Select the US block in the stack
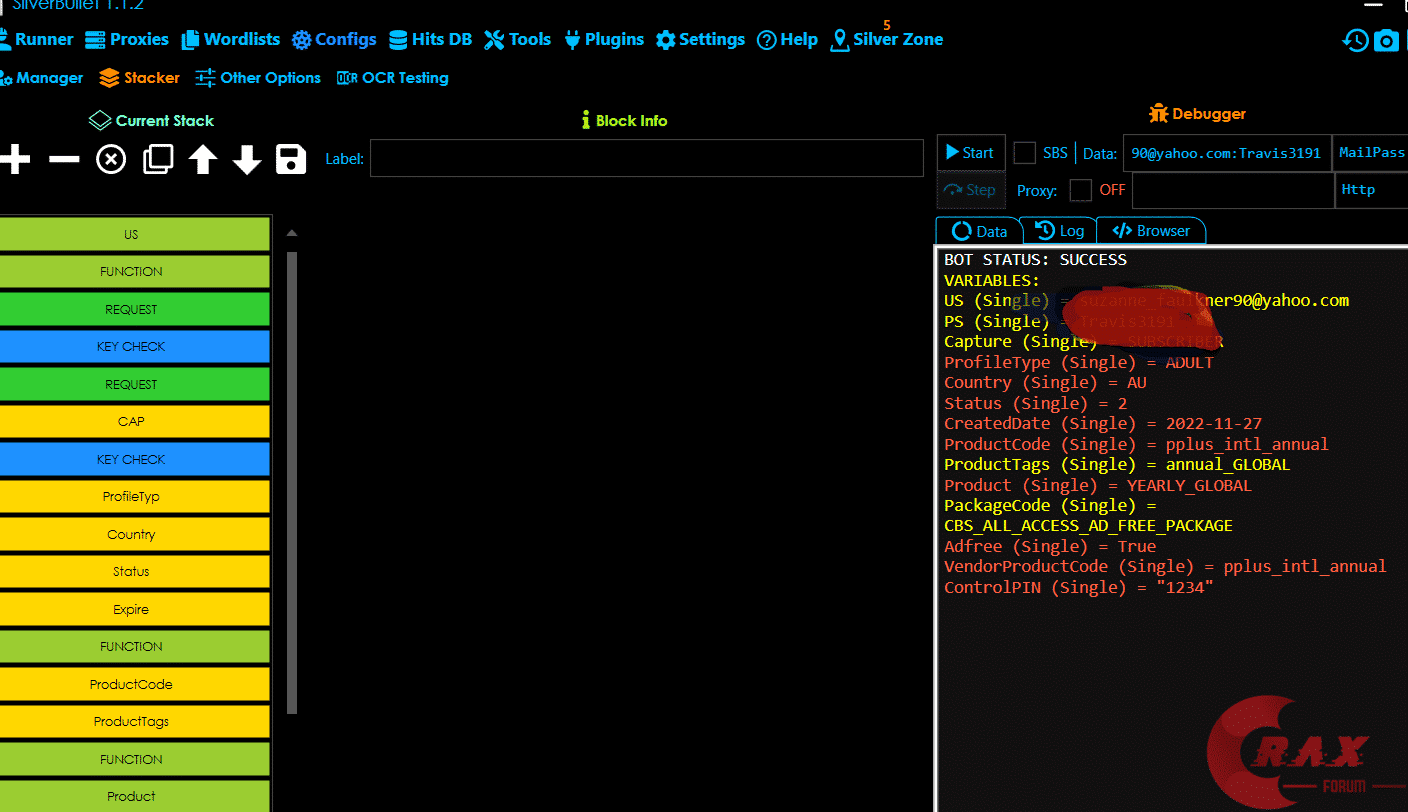Image resolution: width=1408 pixels, height=812 pixels. click(134, 234)
